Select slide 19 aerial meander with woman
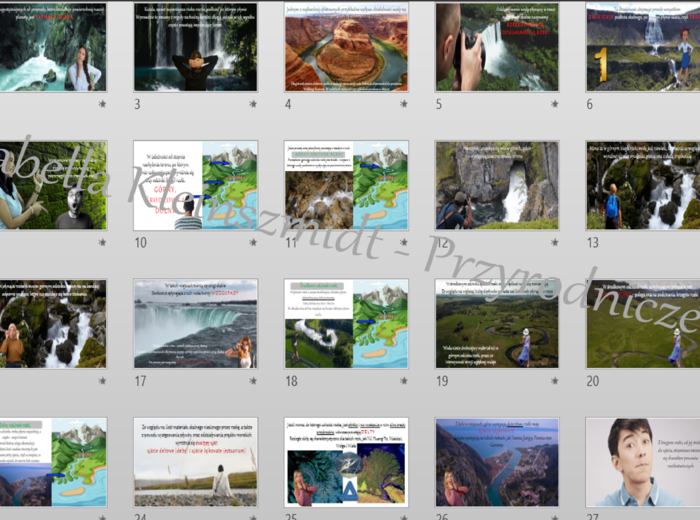 click(497, 324)
